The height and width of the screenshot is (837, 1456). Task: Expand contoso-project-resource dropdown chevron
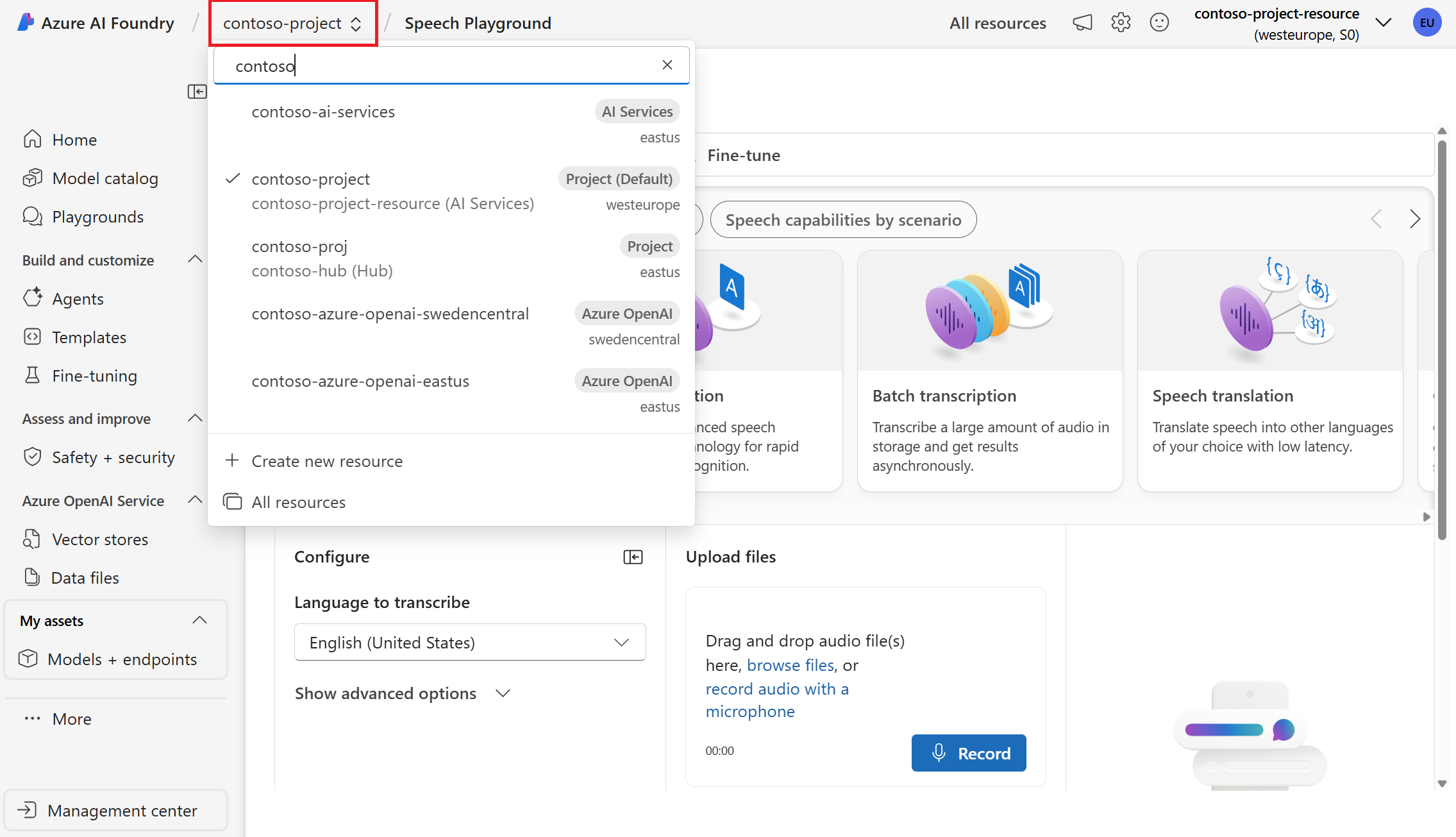(1384, 23)
